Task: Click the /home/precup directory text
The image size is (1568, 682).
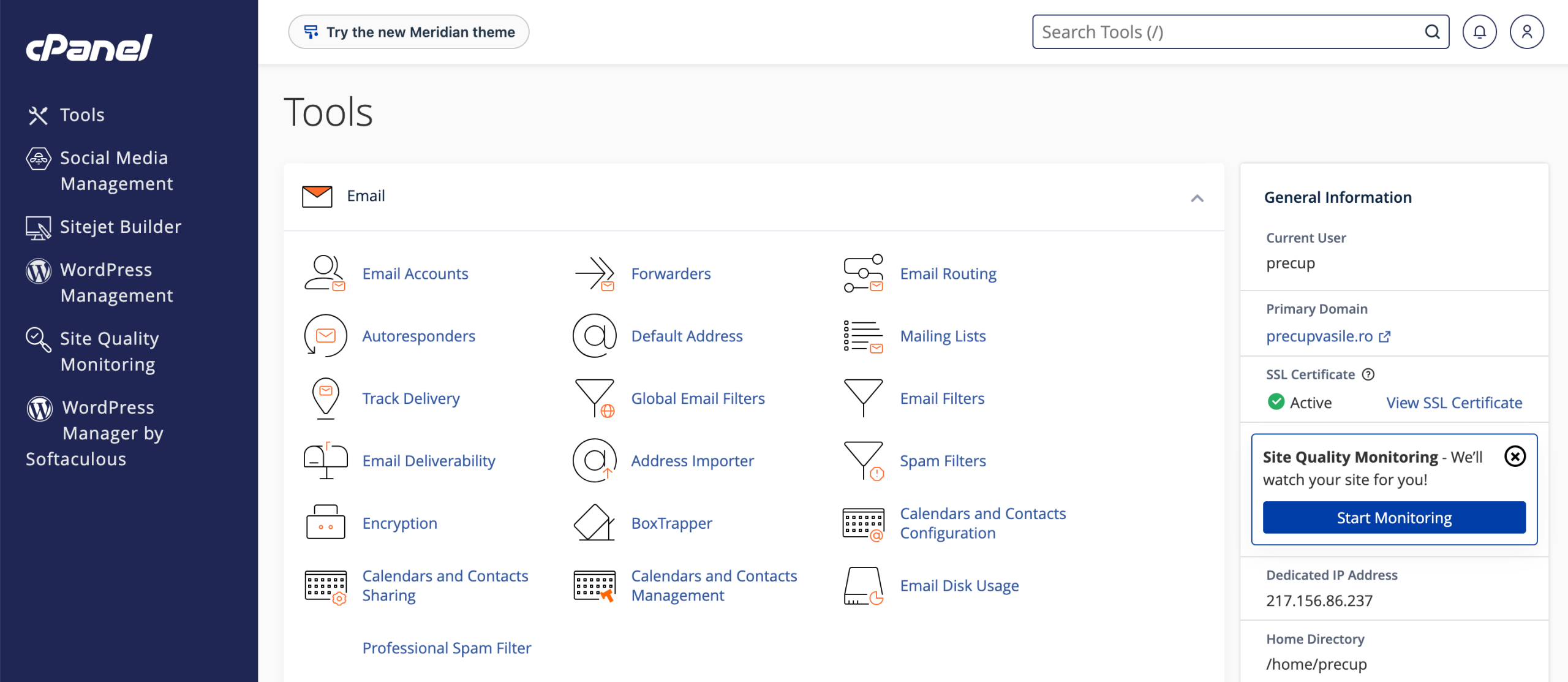Action: coord(1316,664)
